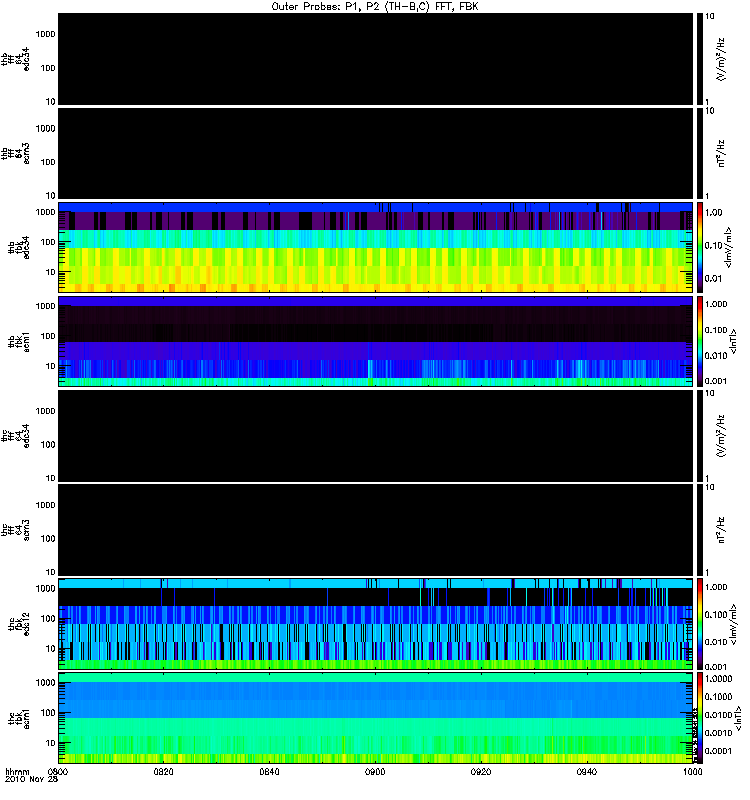The height and width of the screenshot is (800, 750).
Task: Select the thb fbk scm1 panel label
Action: tap(19, 341)
